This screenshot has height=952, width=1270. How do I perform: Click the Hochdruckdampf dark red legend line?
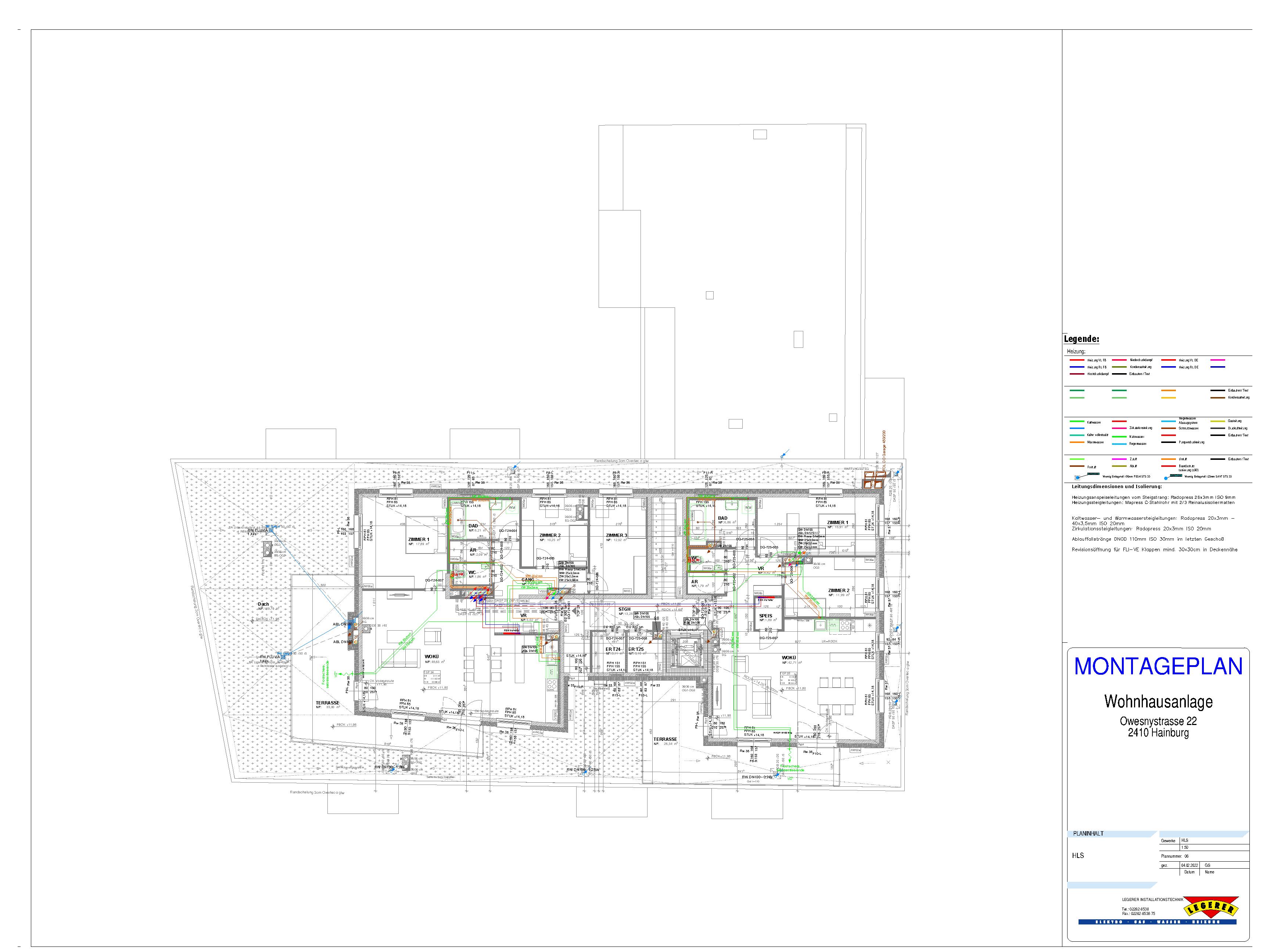pos(1077,374)
